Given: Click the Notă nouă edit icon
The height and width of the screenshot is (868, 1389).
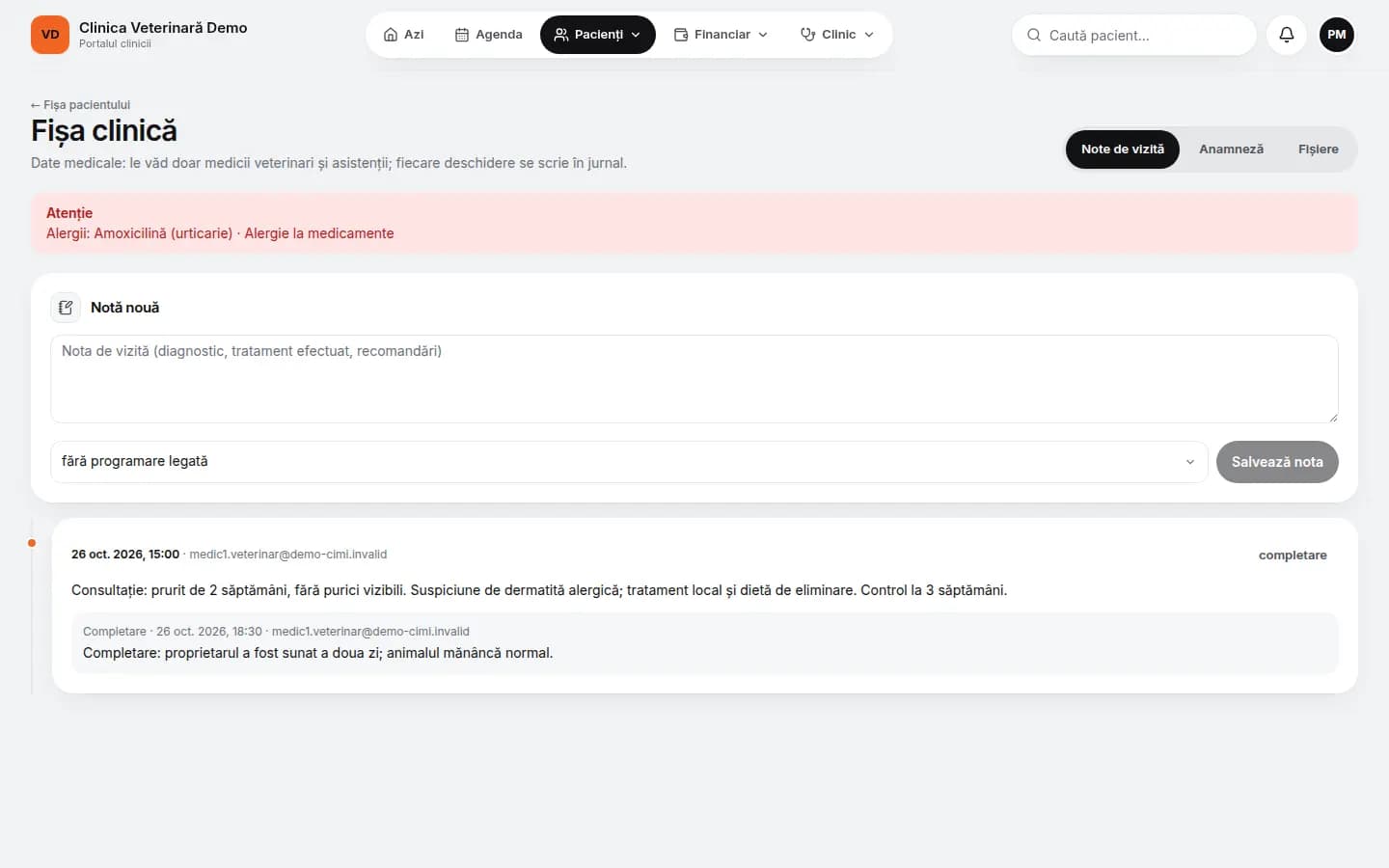Looking at the screenshot, I should (66, 308).
